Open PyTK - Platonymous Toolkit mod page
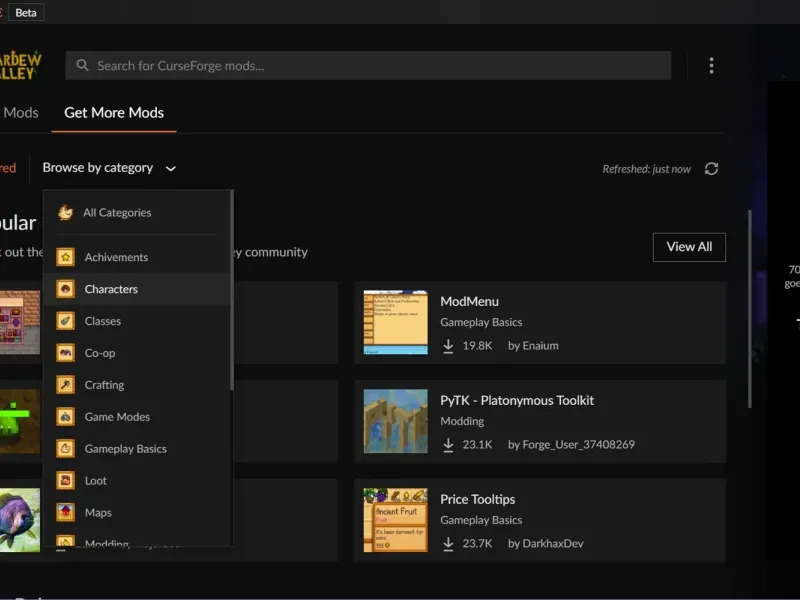800x600 pixels. [x=517, y=400]
